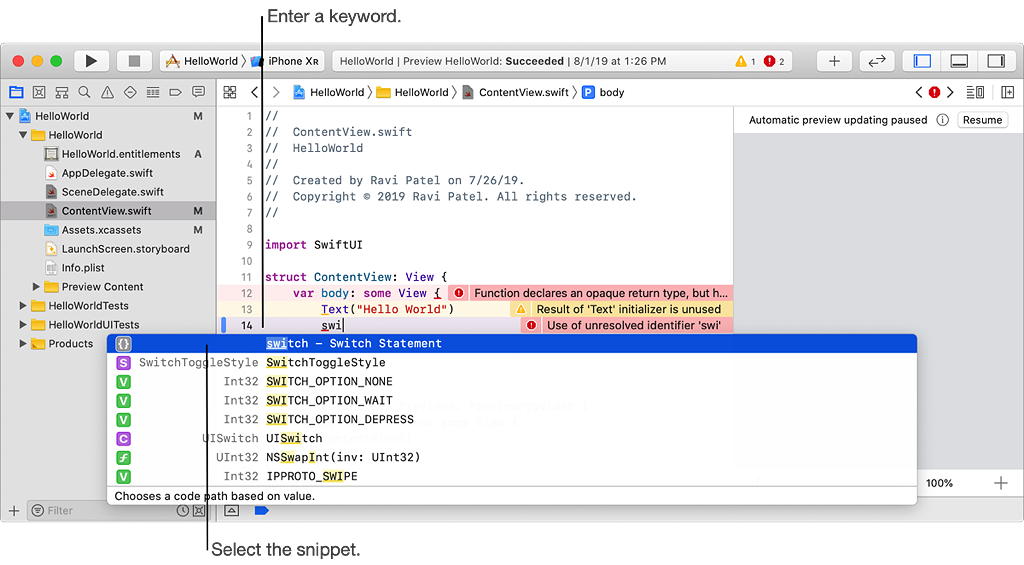Image resolution: width=1024 pixels, height=565 pixels.
Task: Stop the running build
Action: coord(134,61)
